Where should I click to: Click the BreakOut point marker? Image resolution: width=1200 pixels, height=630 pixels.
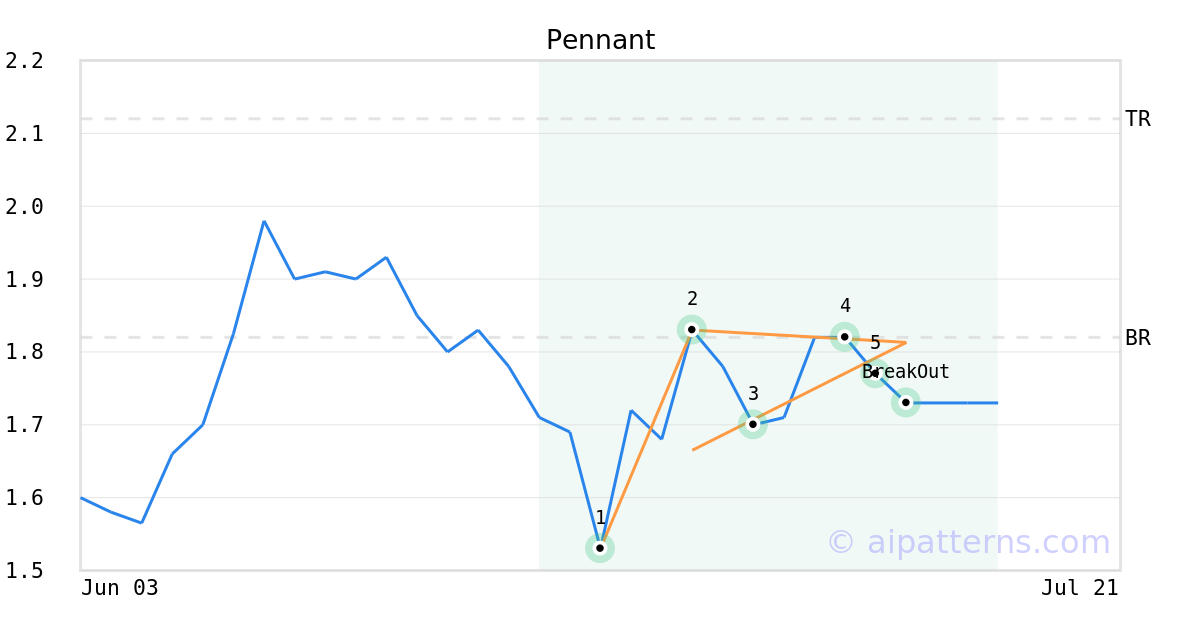point(906,402)
